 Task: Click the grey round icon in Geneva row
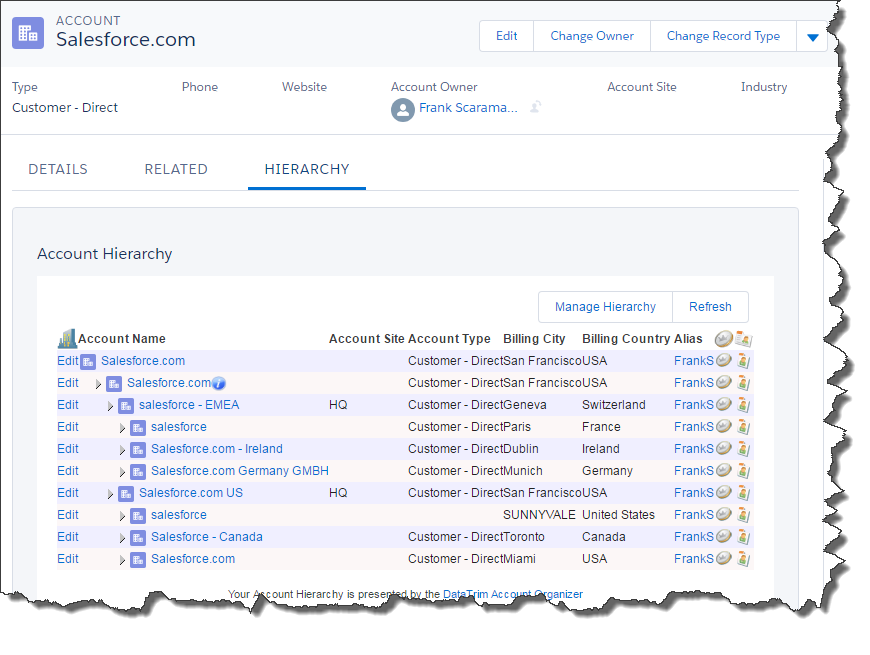pyautogui.click(x=723, y=405)
